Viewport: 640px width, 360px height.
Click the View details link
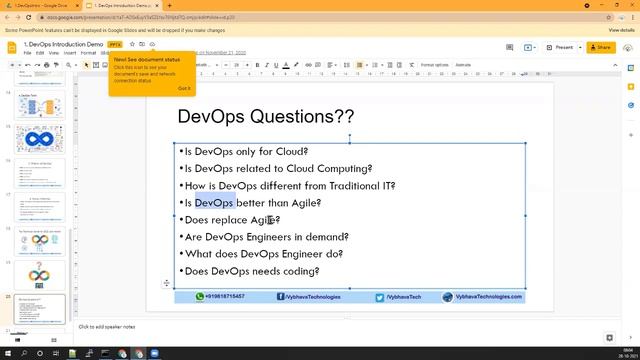coord(621,30)
